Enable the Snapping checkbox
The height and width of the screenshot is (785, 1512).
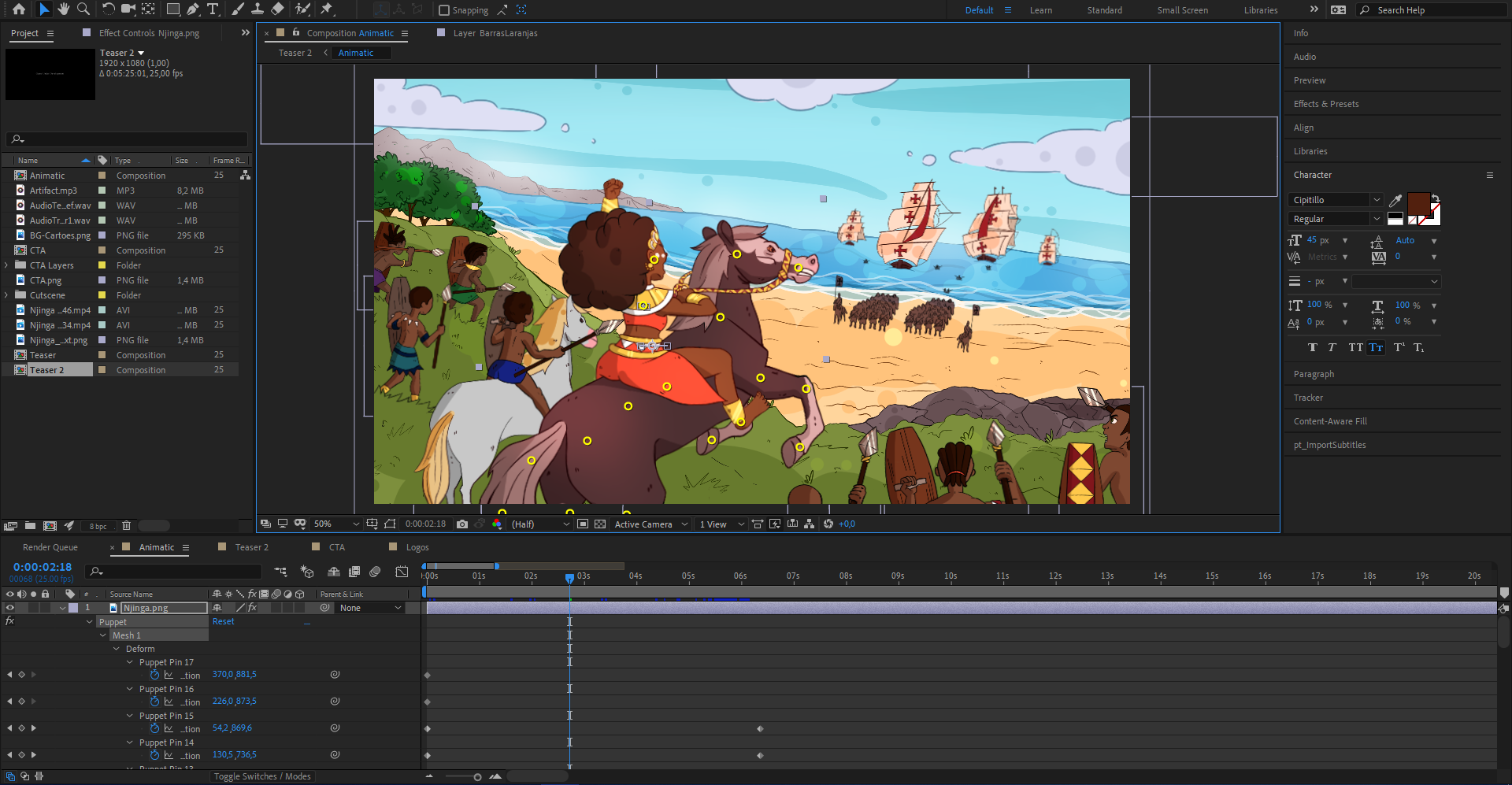click(x=444, y=10)
